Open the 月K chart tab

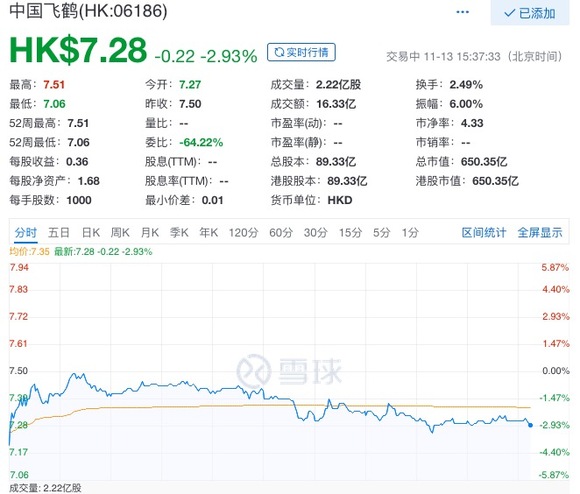point(150,233)
